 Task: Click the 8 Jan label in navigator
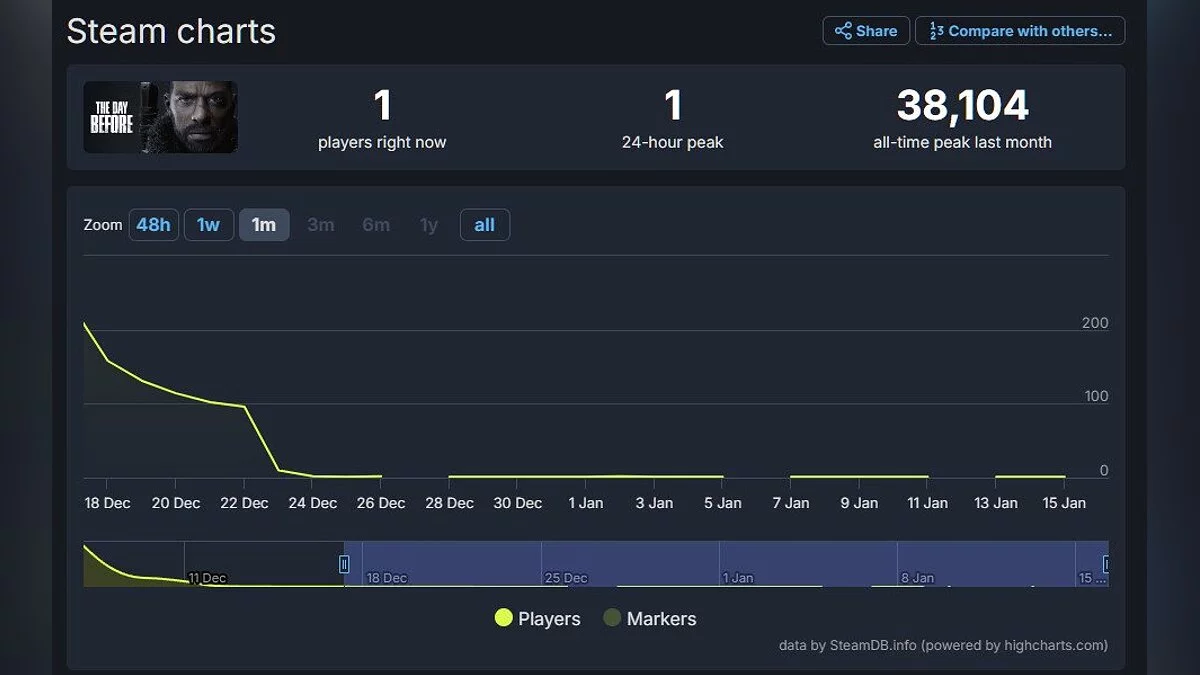click(x=917, y=578)
